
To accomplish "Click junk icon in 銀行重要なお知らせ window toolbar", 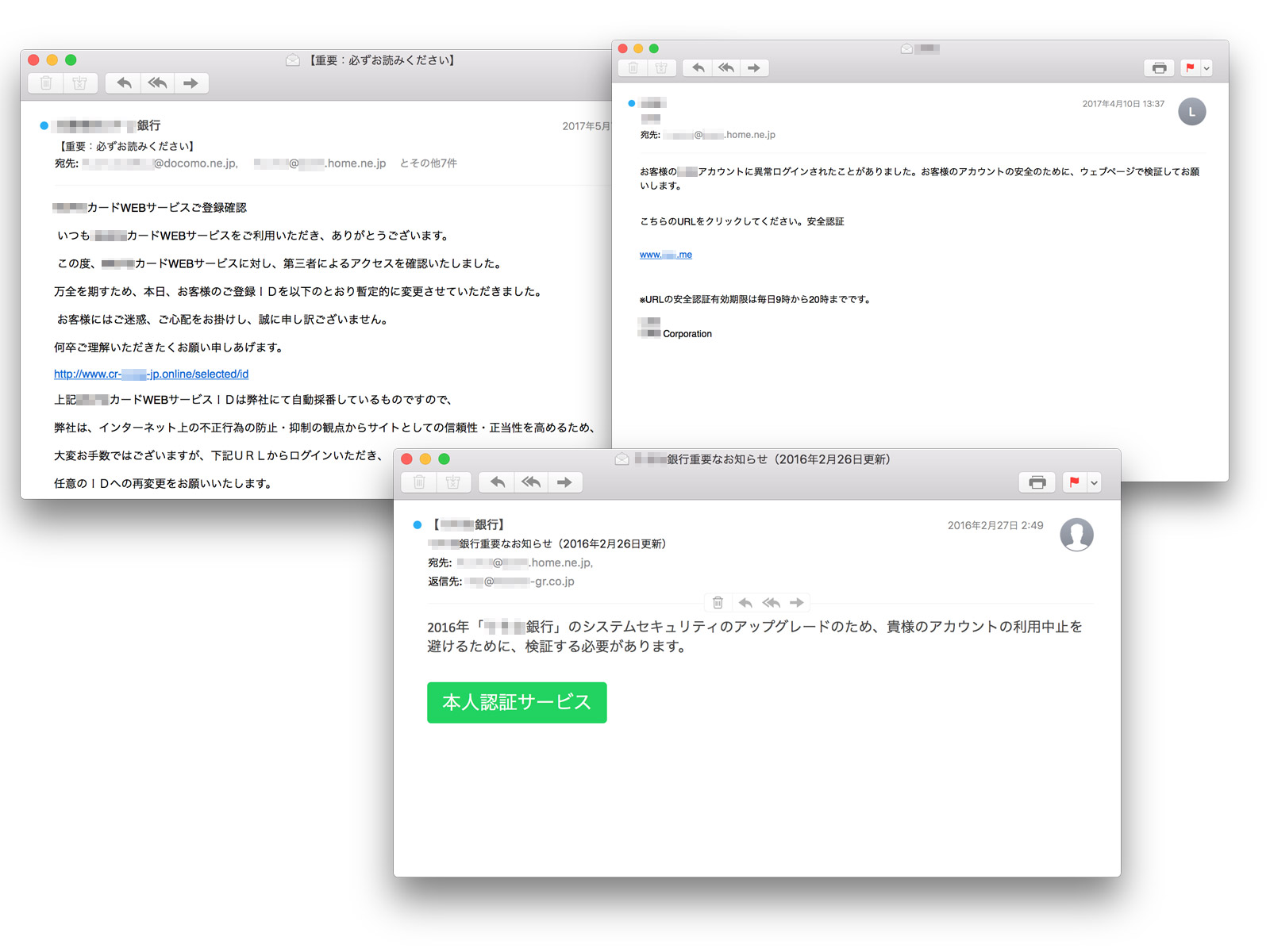I will 453,482.
